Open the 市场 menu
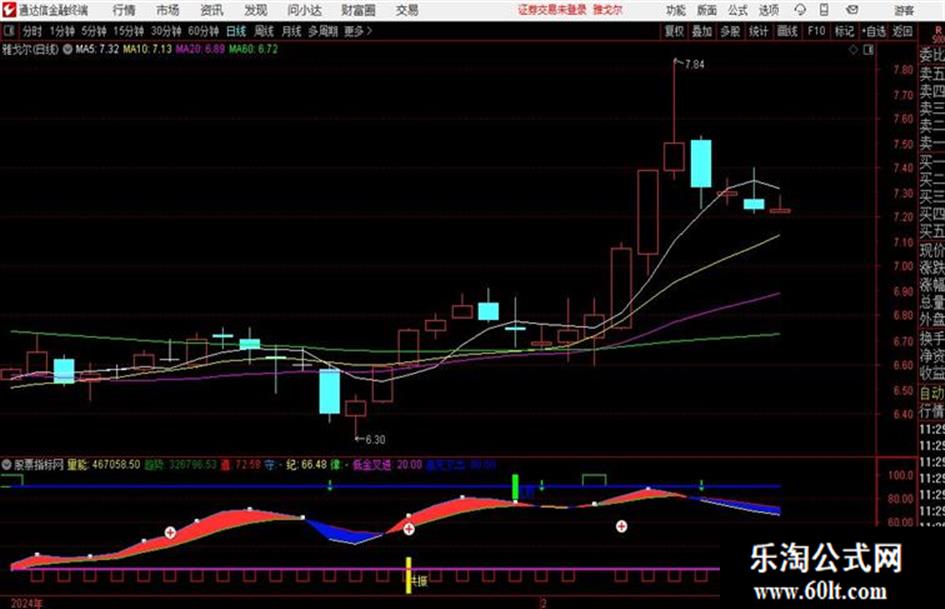Screen dimensions: 945x609 tap(168, 10)
